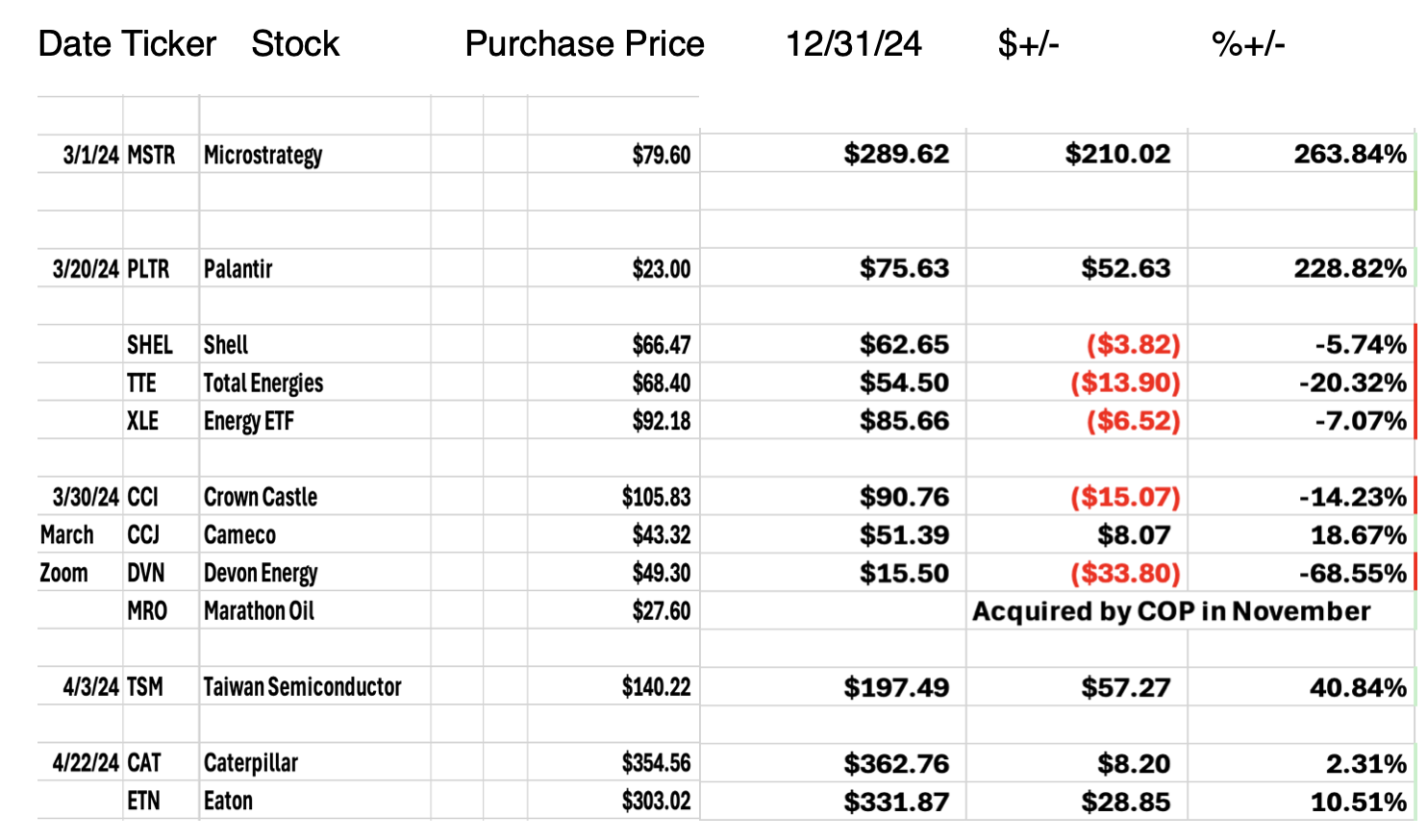Select the 12/31/24 column header
1427x840 pixels.
tap(853, 44)
